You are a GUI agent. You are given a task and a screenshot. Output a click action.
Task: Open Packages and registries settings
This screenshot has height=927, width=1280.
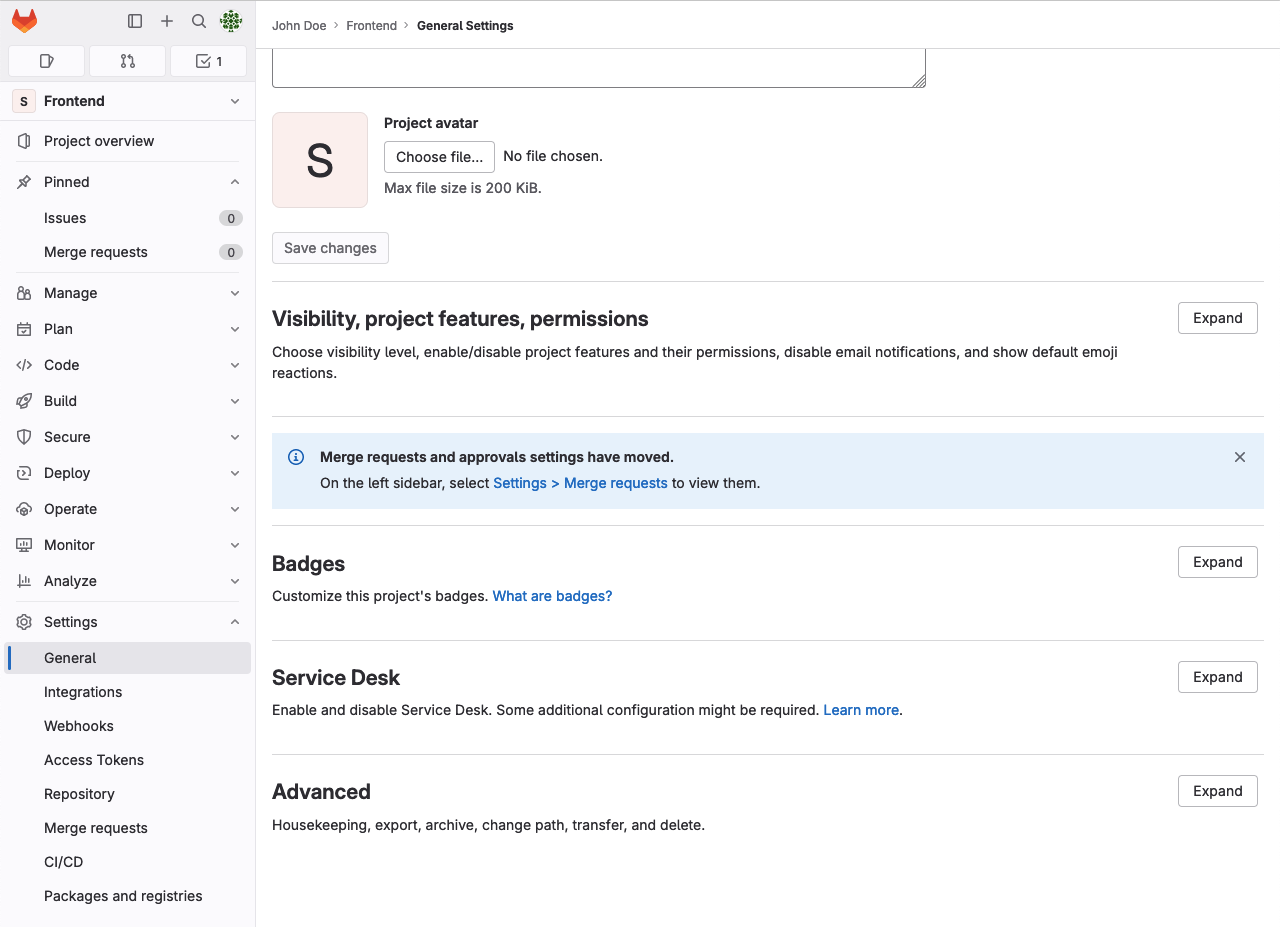(x=127, y=896)
